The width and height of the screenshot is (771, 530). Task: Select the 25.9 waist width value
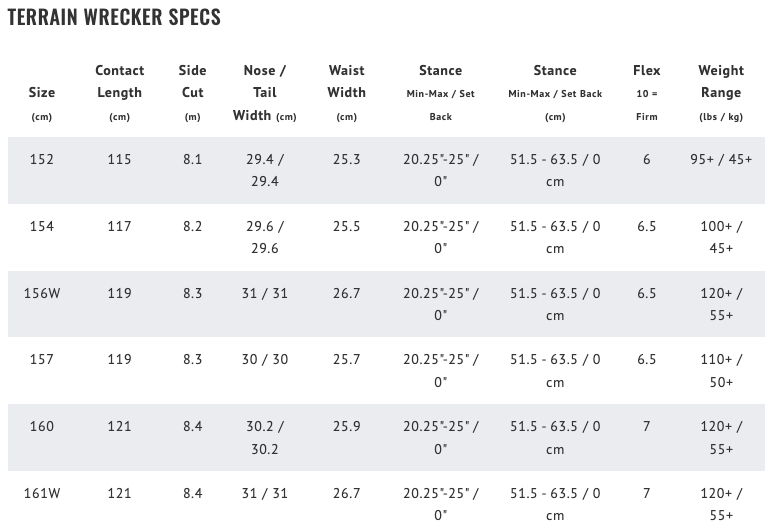coord(346,426)
